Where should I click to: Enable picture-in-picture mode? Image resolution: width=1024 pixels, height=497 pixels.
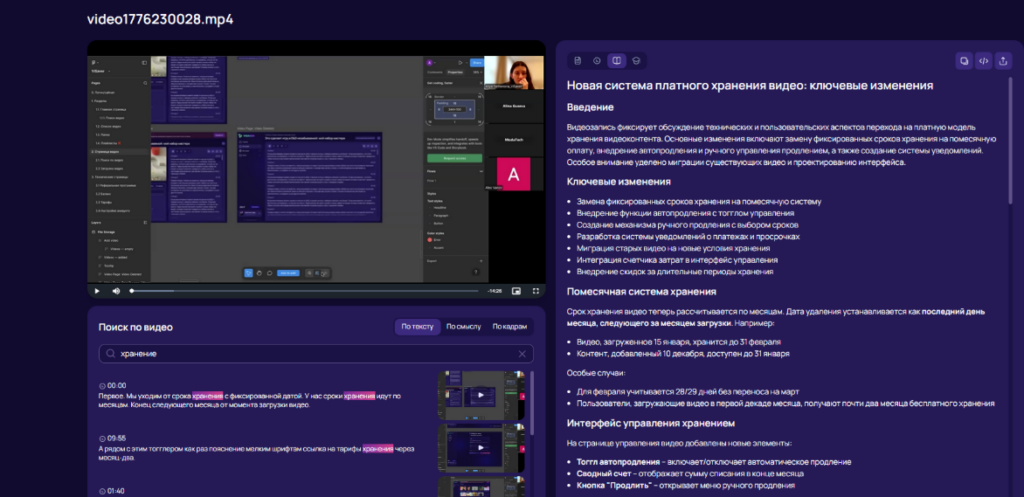pos(517,291)
